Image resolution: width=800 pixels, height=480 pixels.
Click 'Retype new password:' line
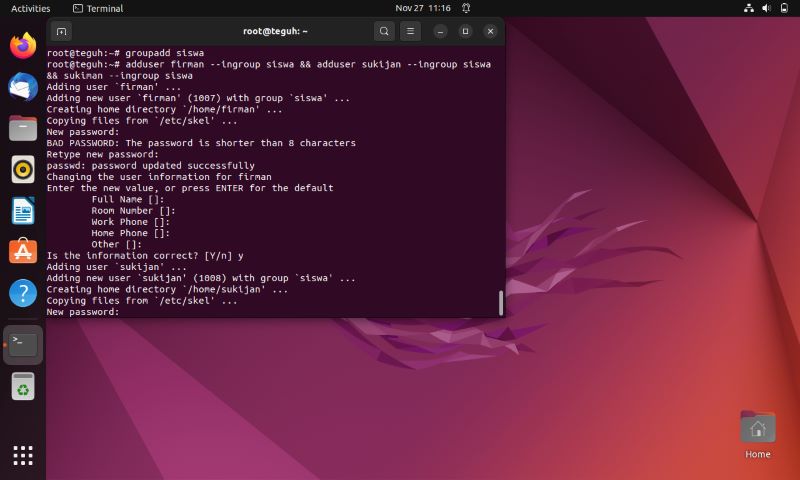click(103, 154)
